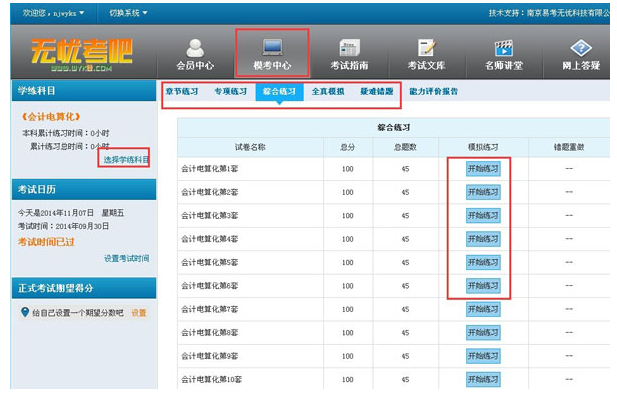Open 考试文库 exam library icon
Viewport: 617px width, 402px height.
tap(427, 47)
